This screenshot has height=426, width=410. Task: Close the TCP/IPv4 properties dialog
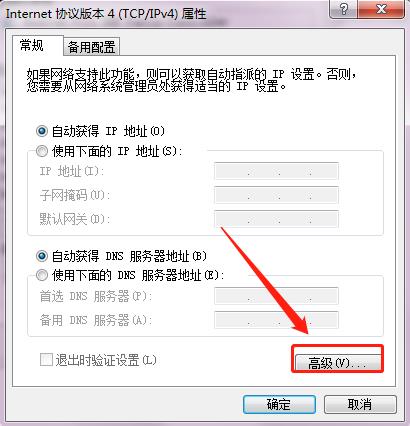click(x=382, y=9)
